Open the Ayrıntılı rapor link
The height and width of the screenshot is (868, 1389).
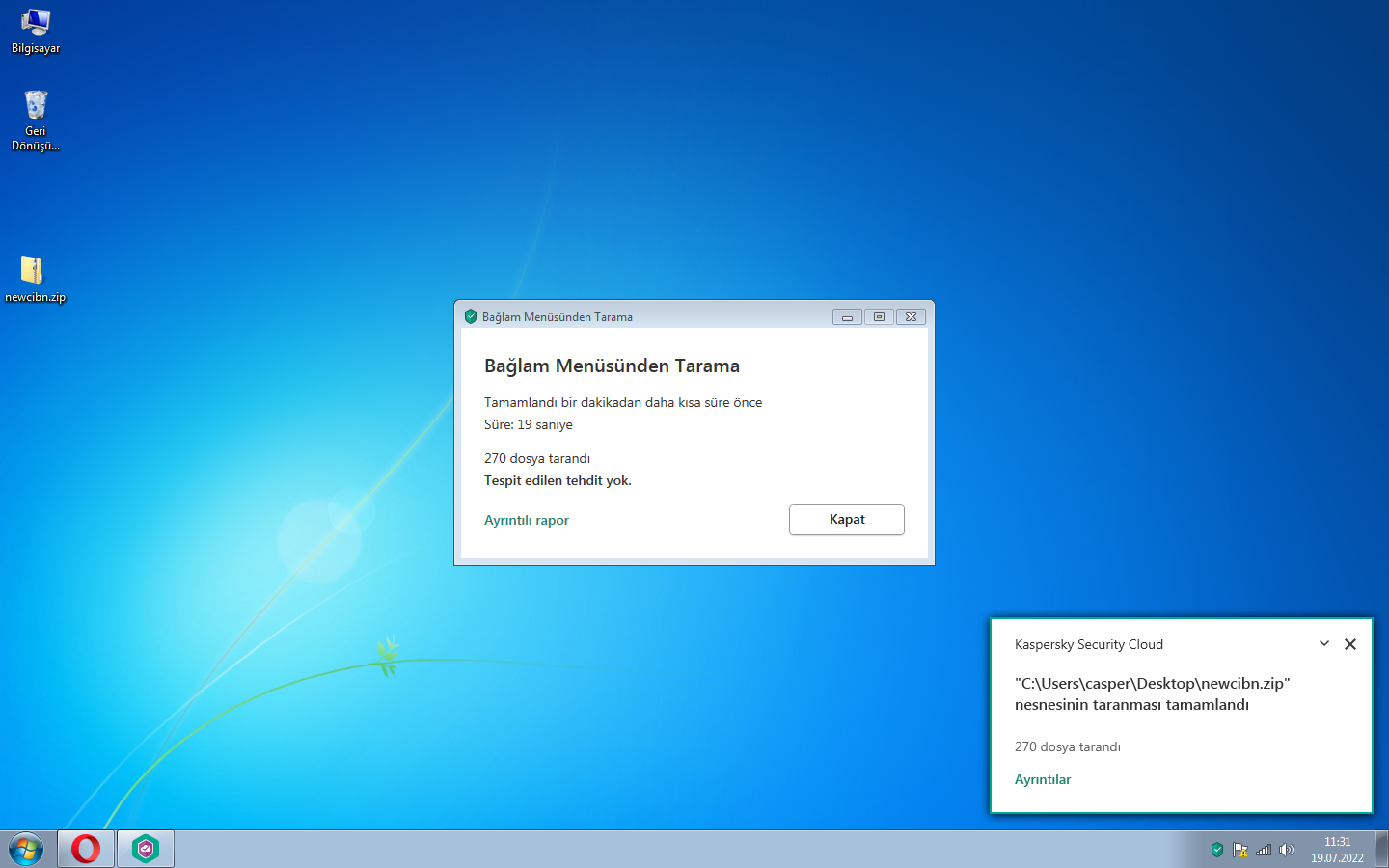527,520
